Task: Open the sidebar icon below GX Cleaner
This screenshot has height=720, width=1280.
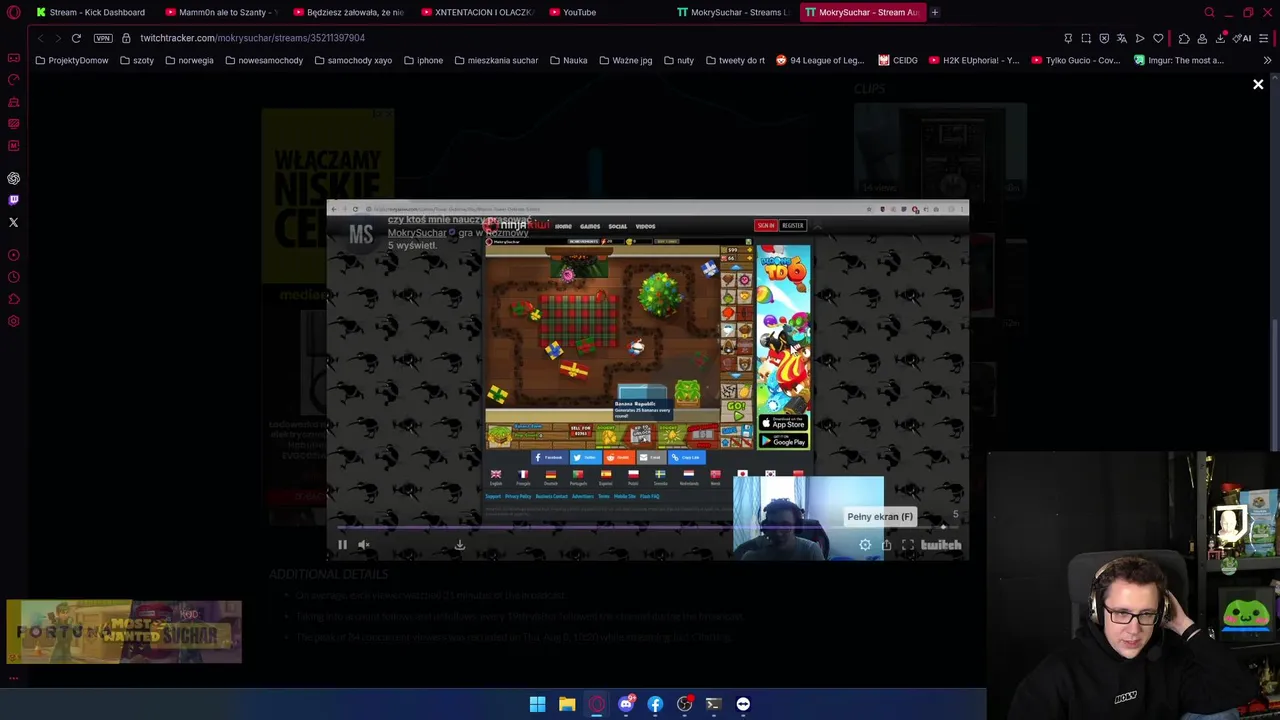Action: coord(14,124)
